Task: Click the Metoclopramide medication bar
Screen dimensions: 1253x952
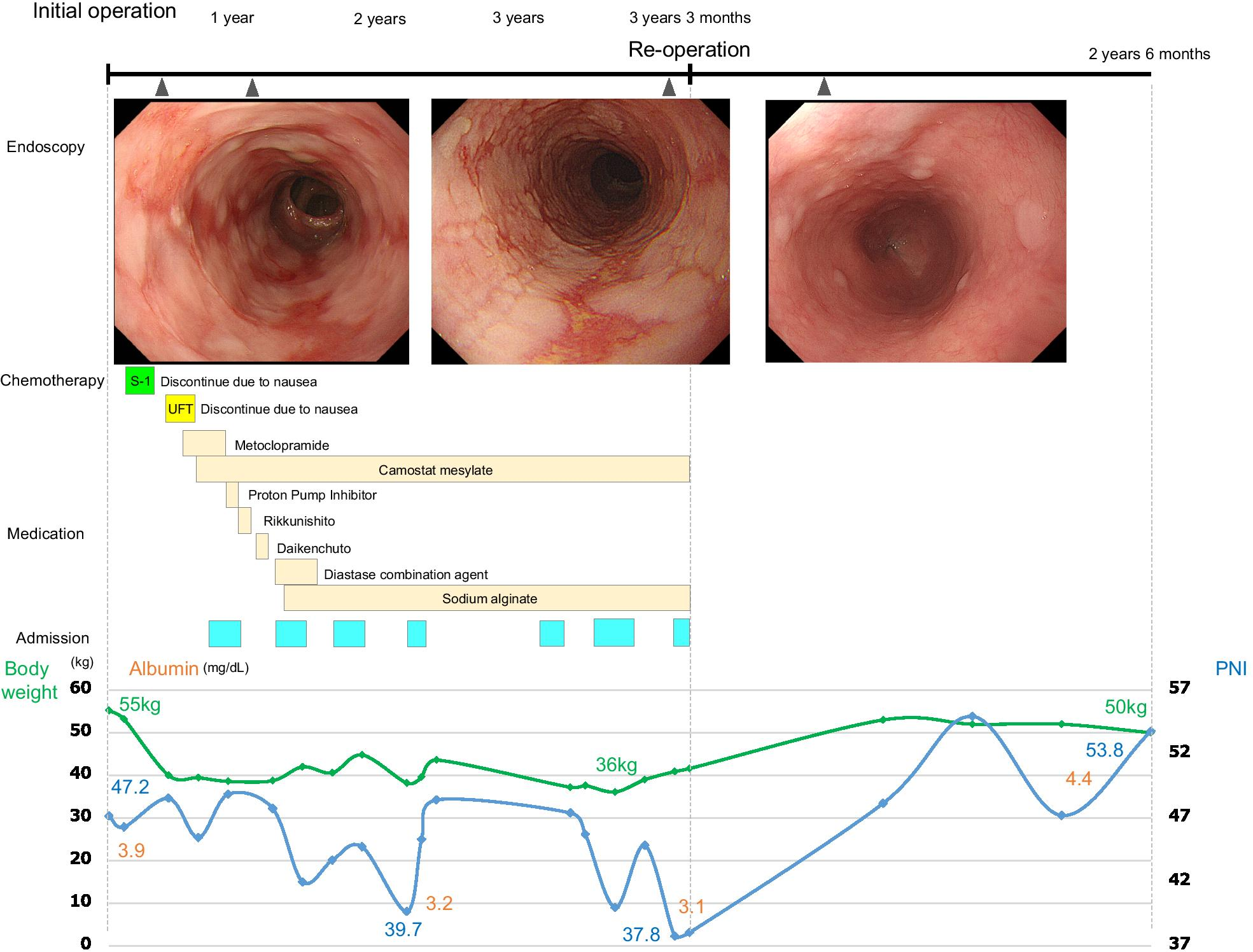Action: 204,443
